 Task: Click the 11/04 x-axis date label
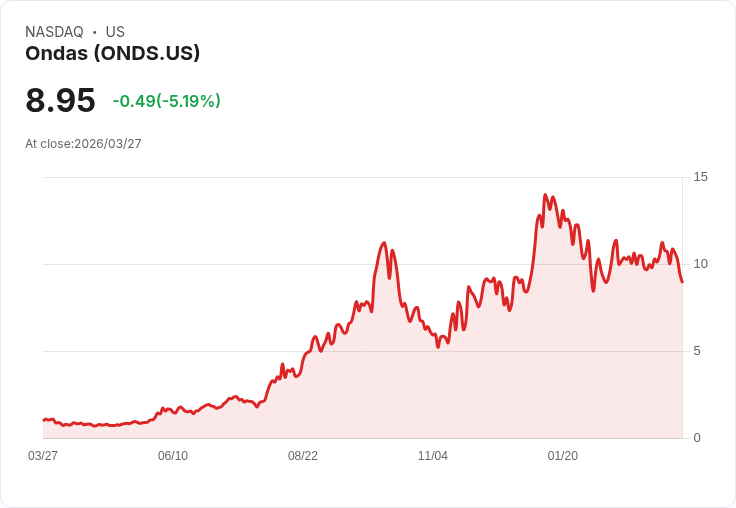point(433,456)
